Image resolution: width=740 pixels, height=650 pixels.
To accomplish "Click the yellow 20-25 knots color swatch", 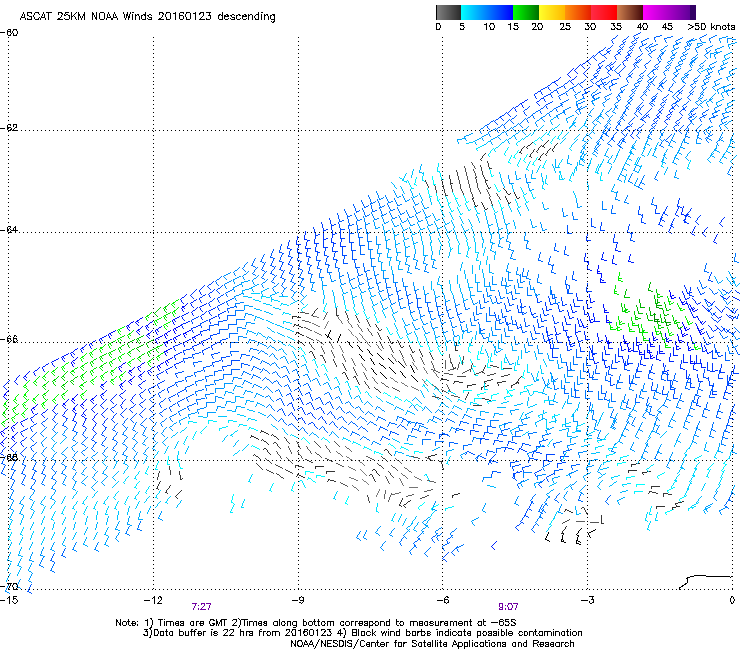I will (552, 12).
